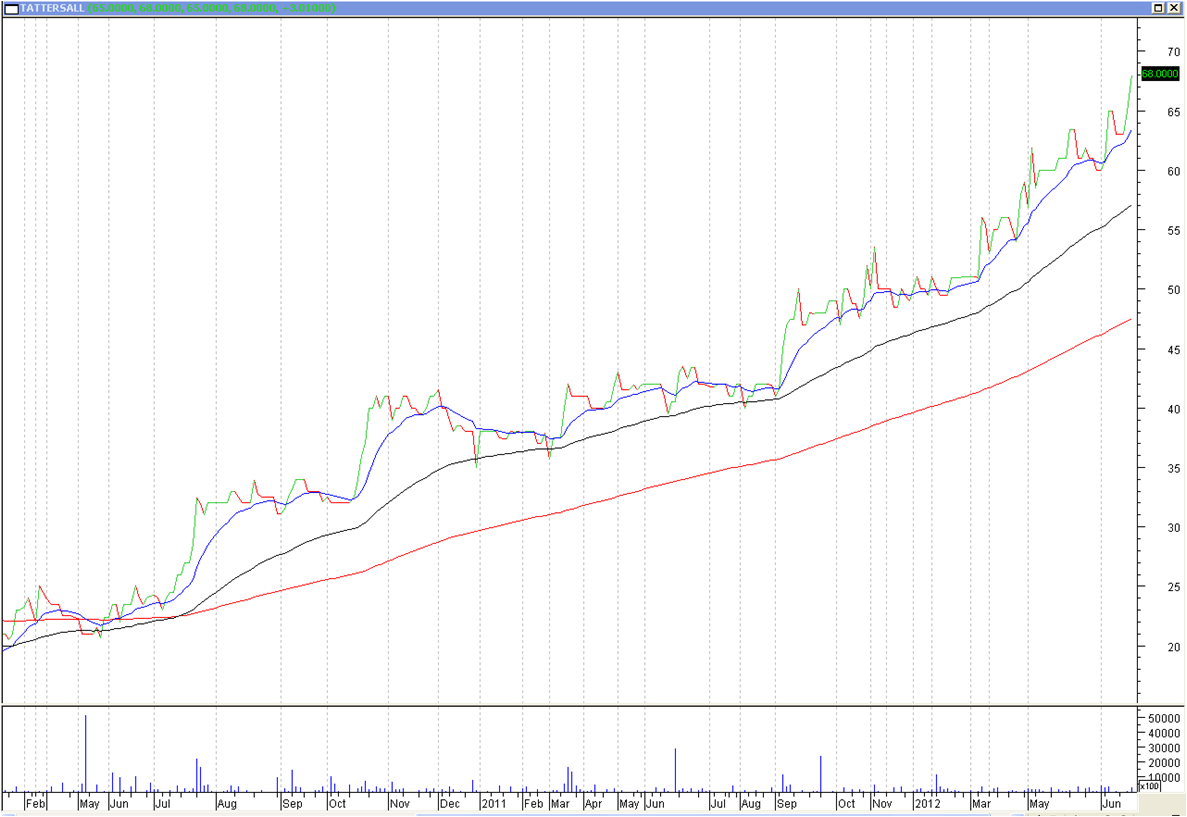Click the 70 price axis label
The image size is (1187, 817).
pos(1173,51)
